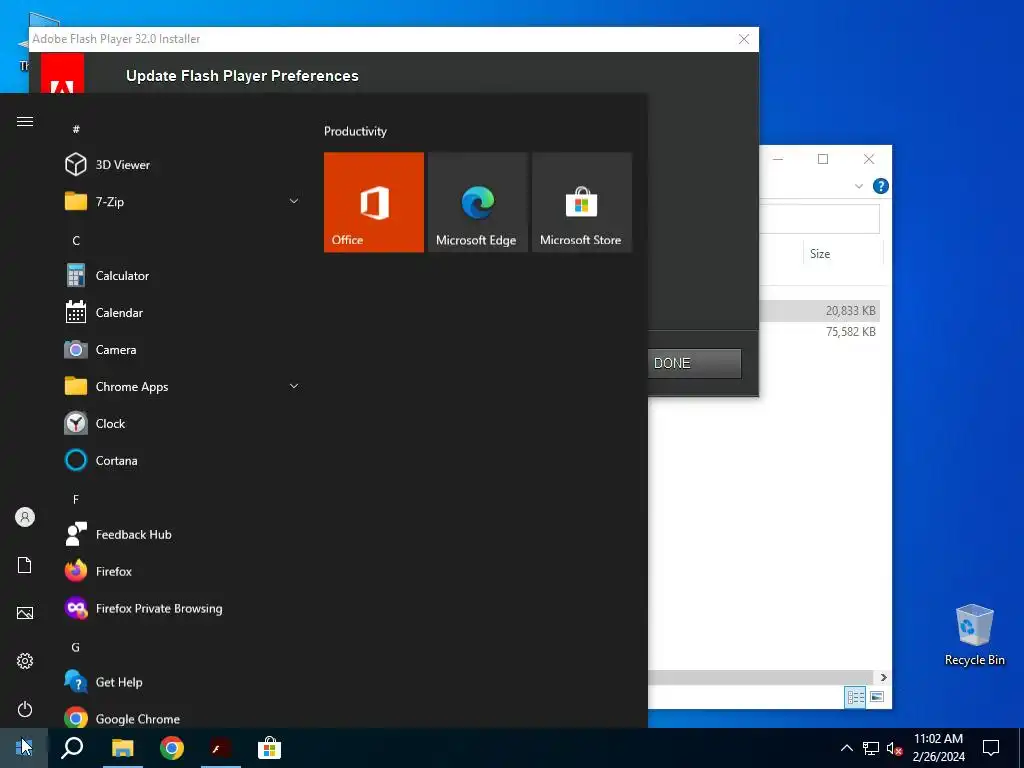Open the Get Help app

[183, 682]
